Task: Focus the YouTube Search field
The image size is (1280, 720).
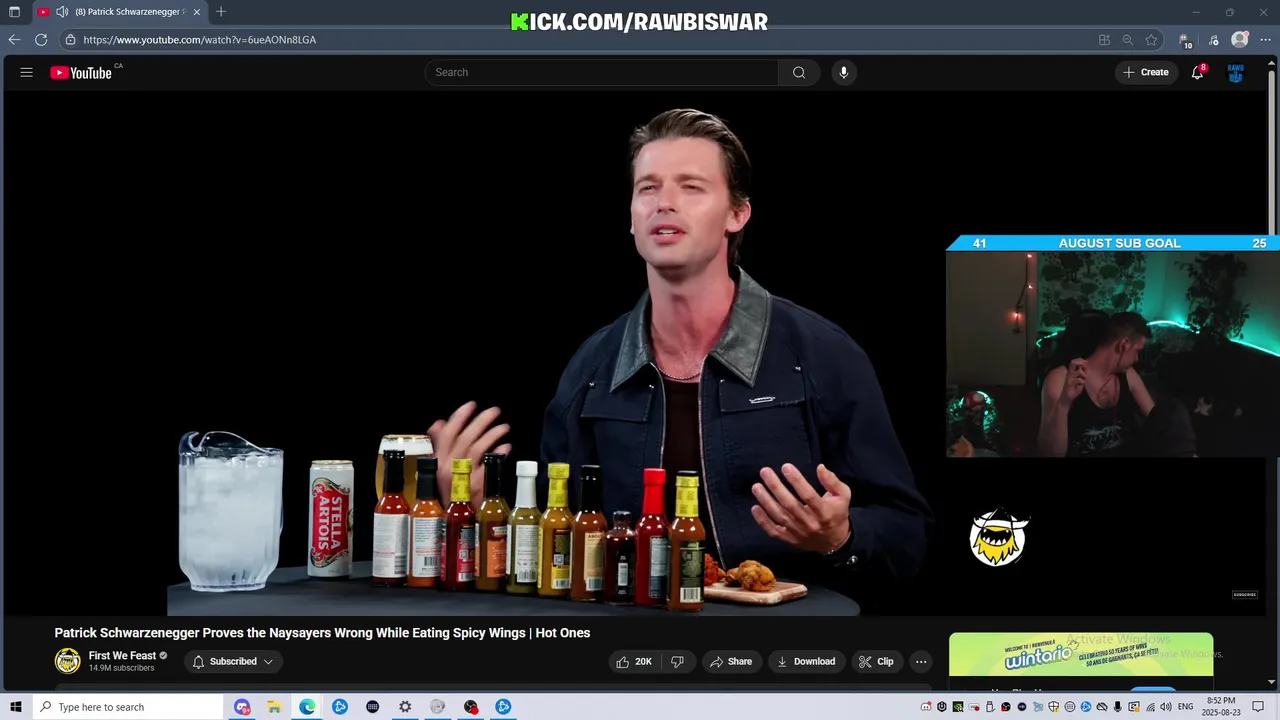Action: tap(602, 72)
